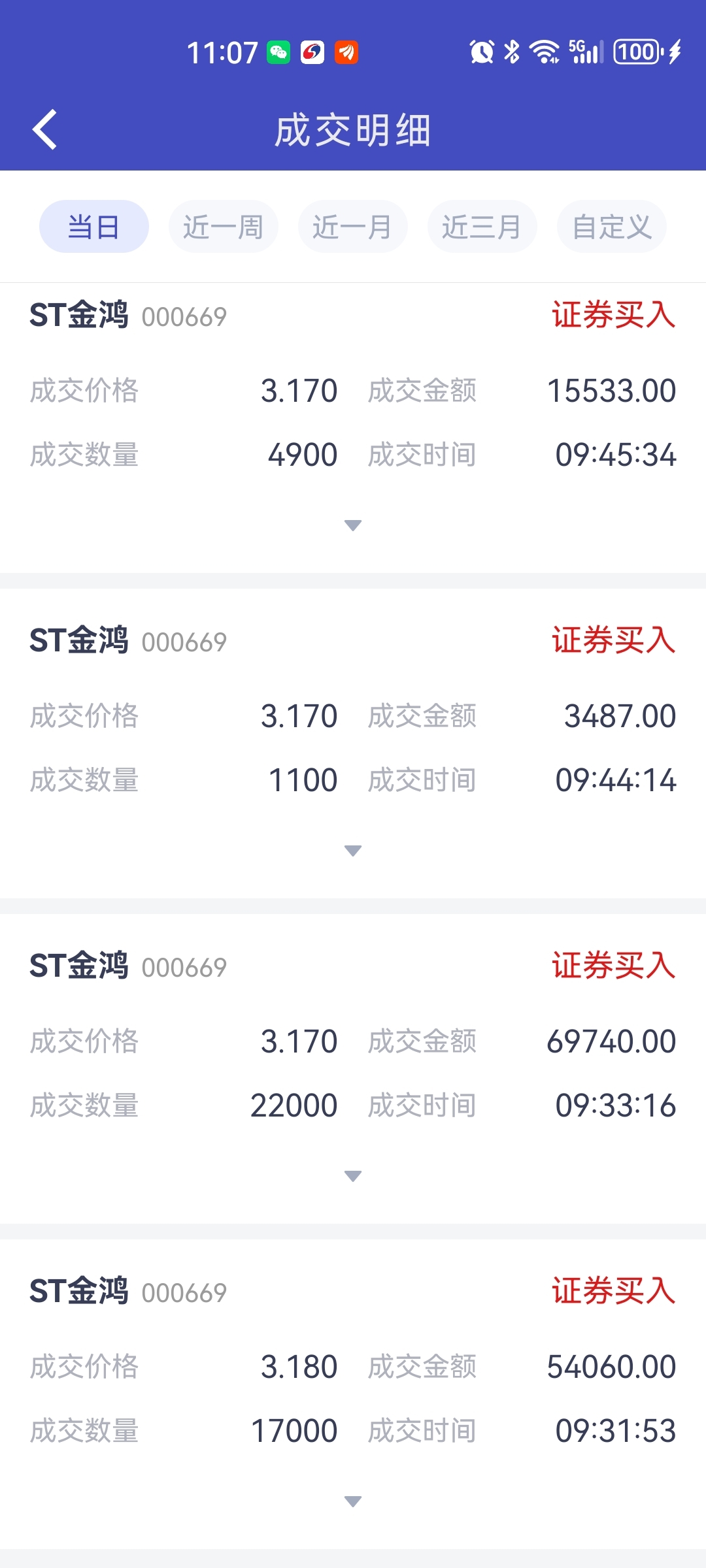Tap the ST金鸿 name priced at 3.180

79,1291
